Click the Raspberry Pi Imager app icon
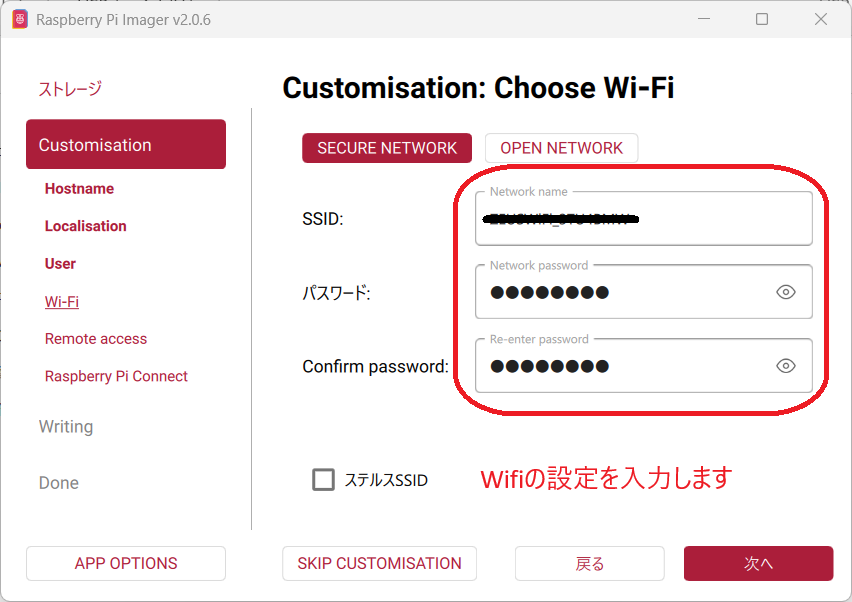This screenshot has width=852, height=602. (20, 19)
